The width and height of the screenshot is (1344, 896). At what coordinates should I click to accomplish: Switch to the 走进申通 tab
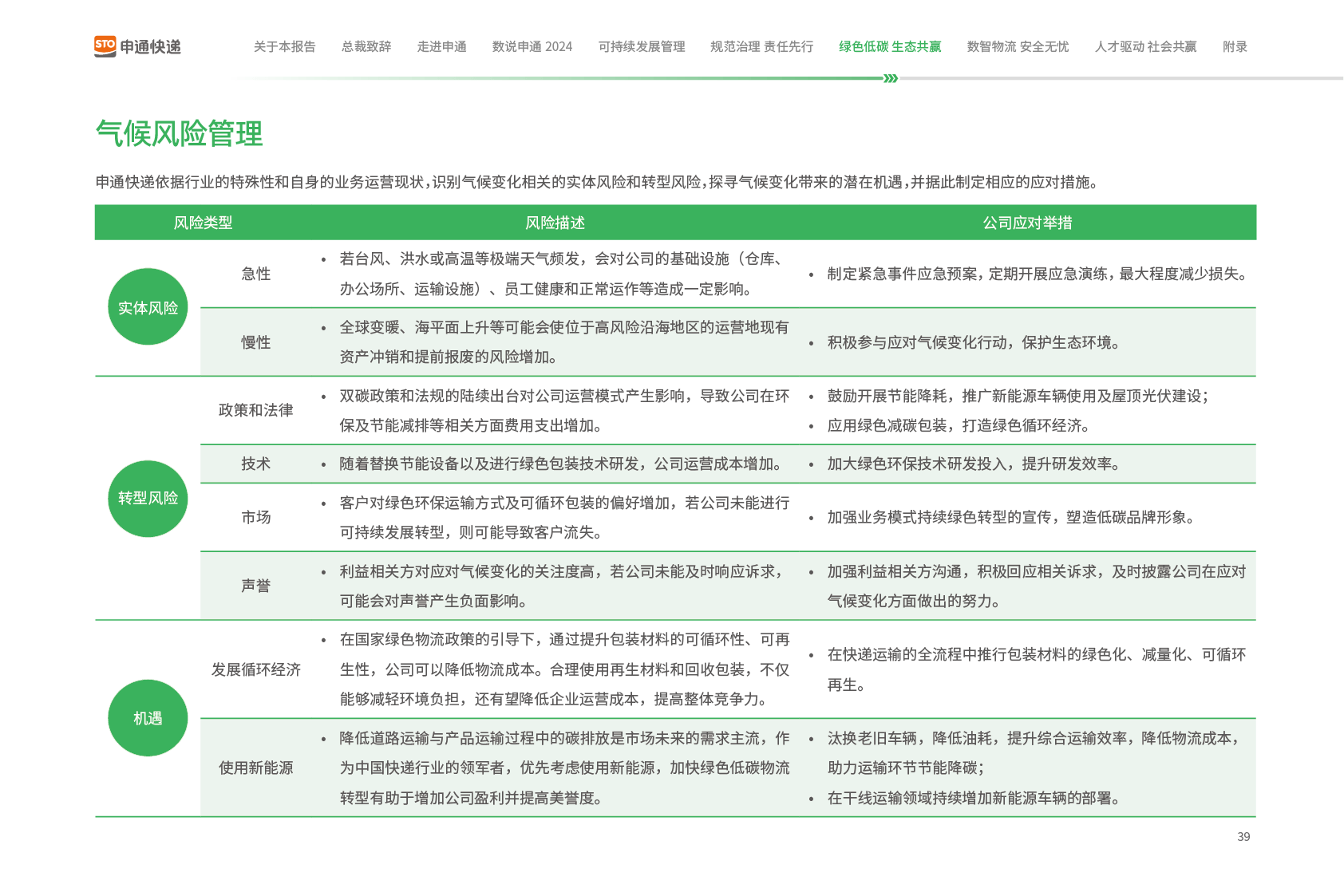(441, 46)
